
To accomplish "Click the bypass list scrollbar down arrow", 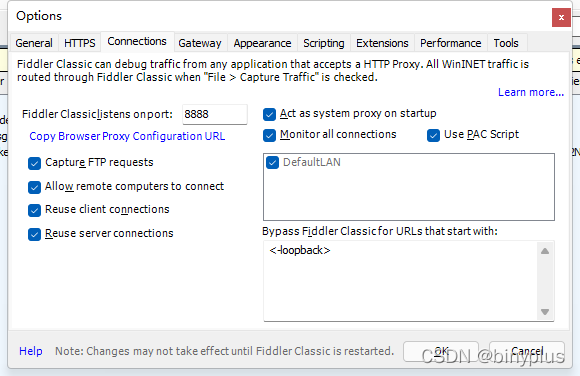I will point(545,312).
